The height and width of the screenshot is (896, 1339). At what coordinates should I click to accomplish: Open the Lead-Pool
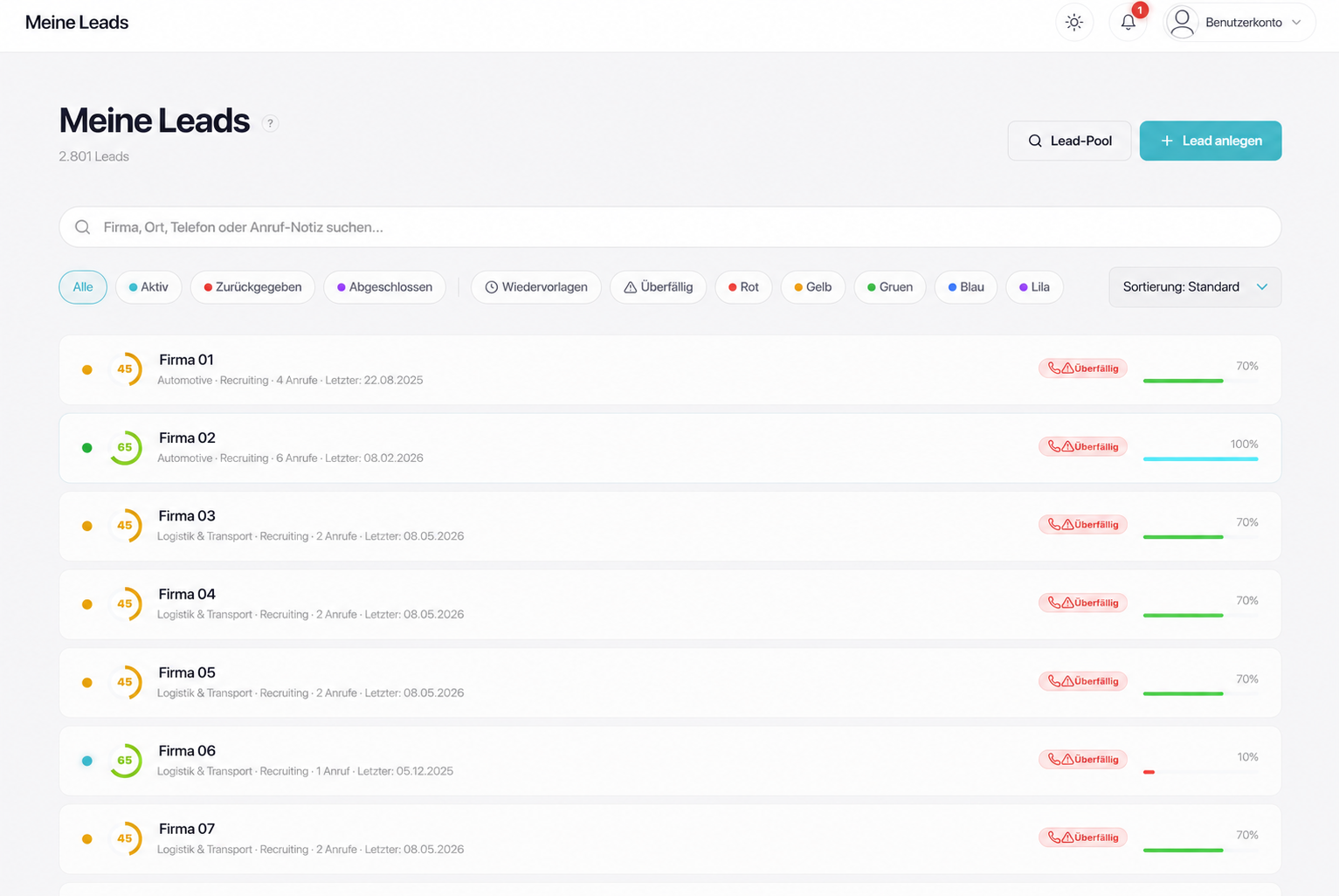coord(1070,141)
